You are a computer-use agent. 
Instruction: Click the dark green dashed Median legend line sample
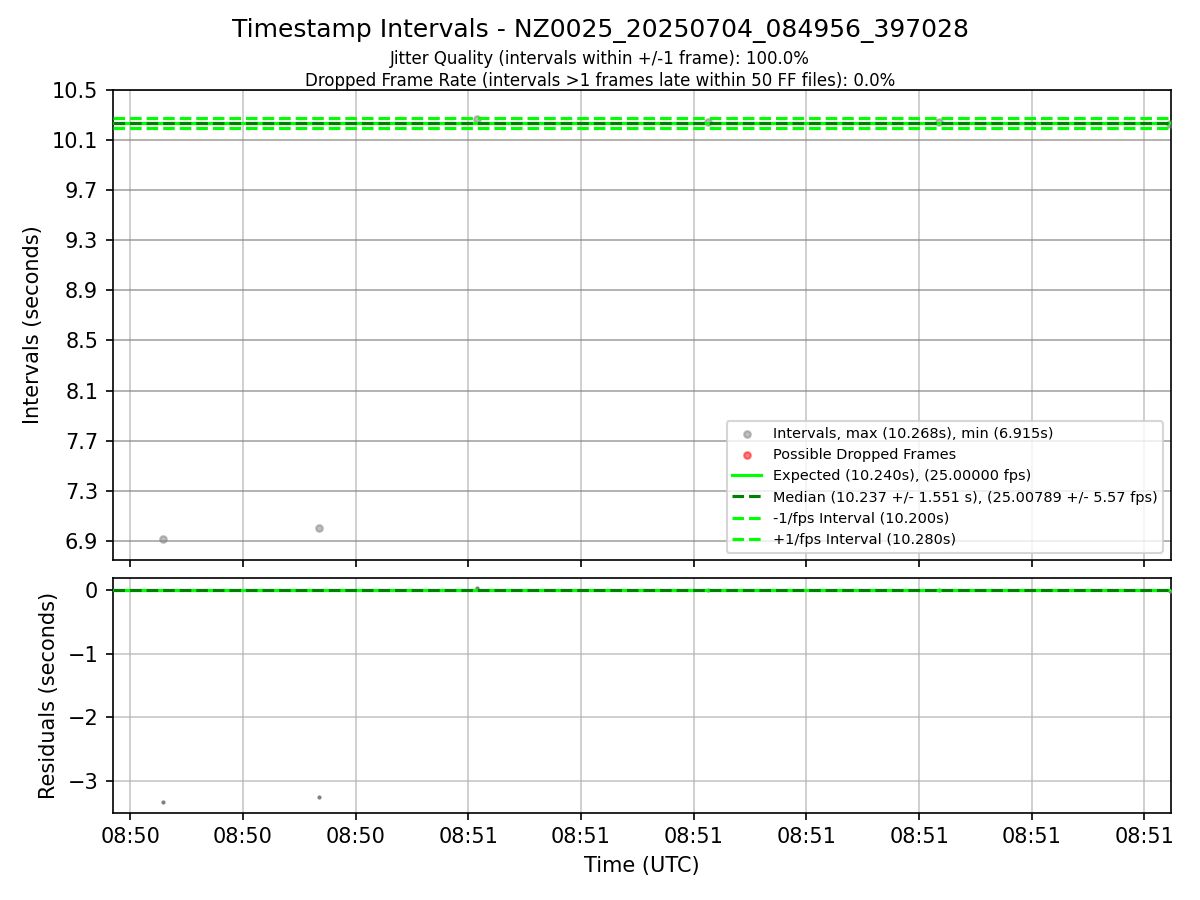(747, 496)
